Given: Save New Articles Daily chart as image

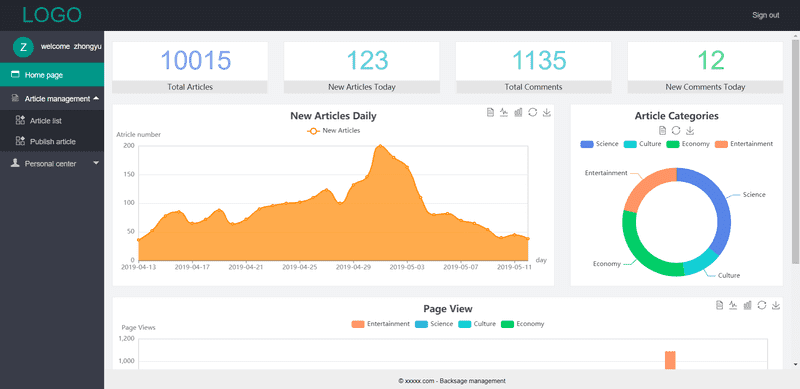Looking at the screenshot, I should [x=547, y=112].
